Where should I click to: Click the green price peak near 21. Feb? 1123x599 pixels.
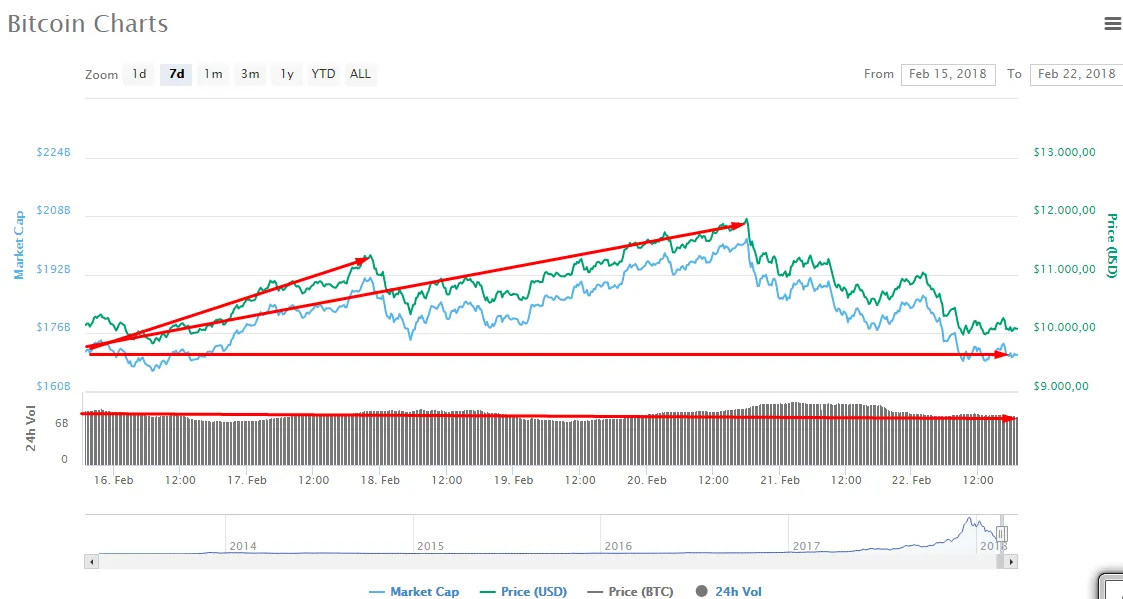[746, 219]
